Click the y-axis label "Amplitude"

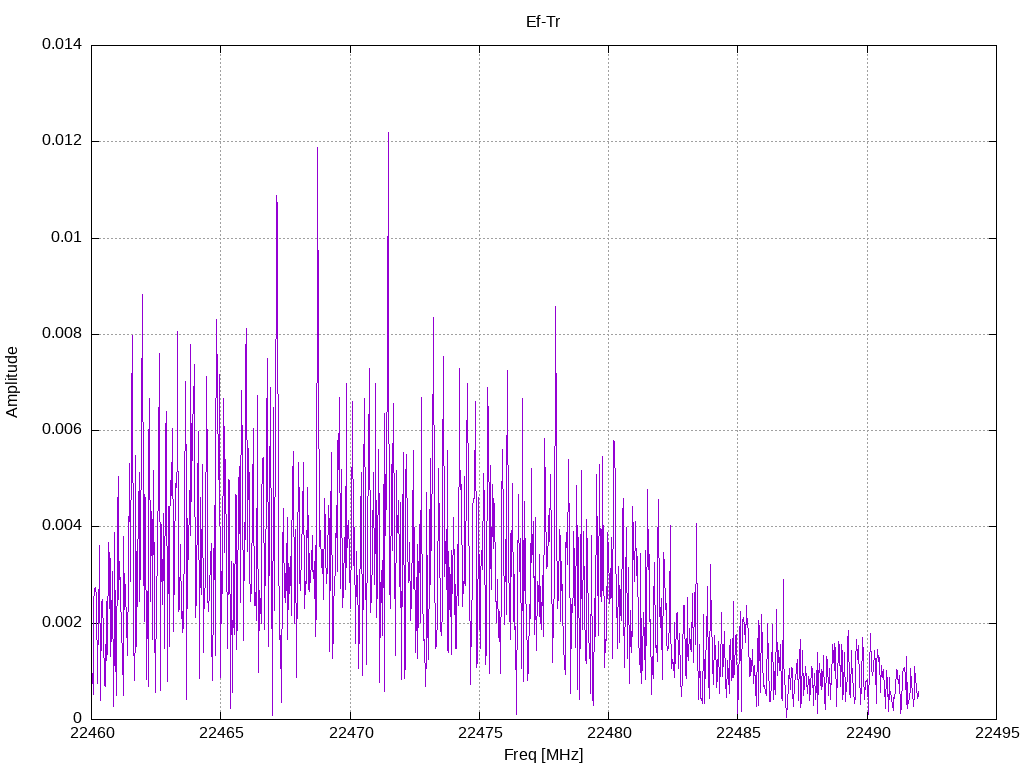tap(11, 382)
